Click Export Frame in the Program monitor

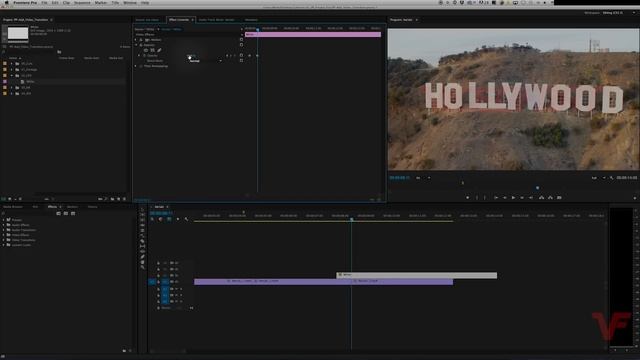(559, 198)
